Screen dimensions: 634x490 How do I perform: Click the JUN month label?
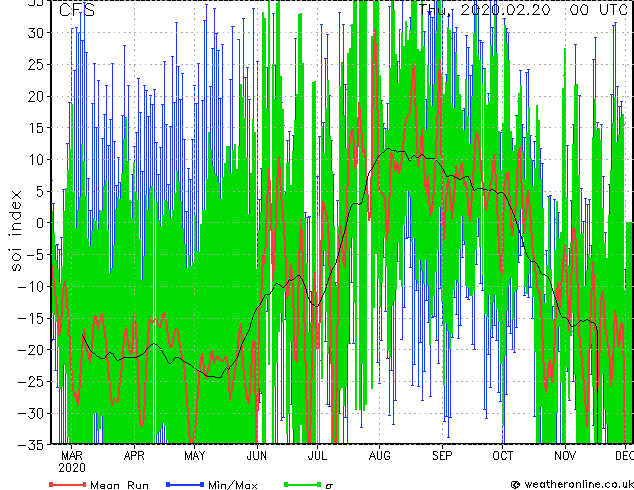pyautogui.click(x=257, y=456)
